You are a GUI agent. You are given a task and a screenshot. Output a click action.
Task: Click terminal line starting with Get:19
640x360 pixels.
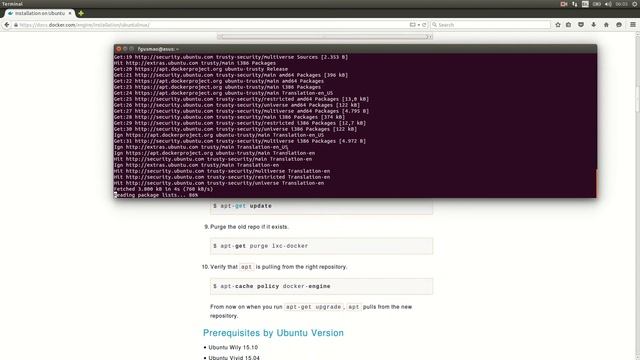coord(231,57)
